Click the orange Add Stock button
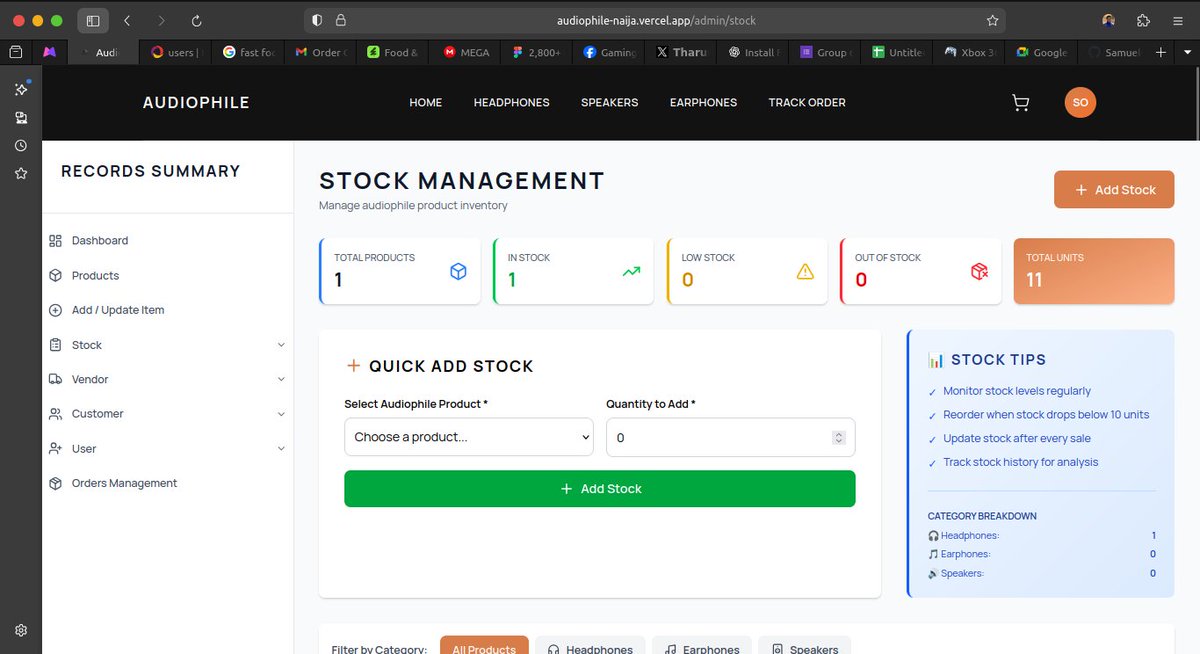The image size is (1200, 654). (1113, 189)
